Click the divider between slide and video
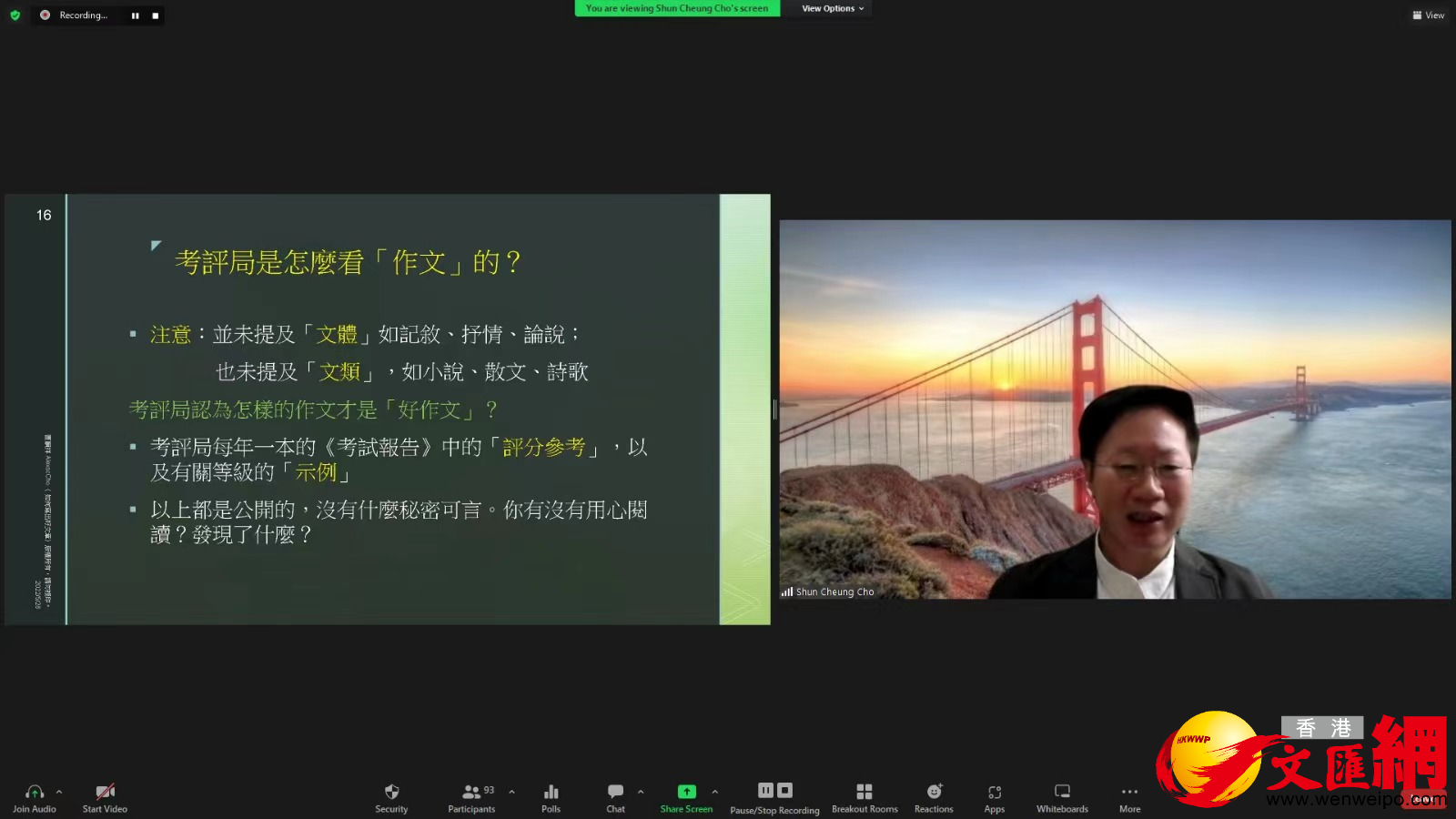 tap(774, 409)
